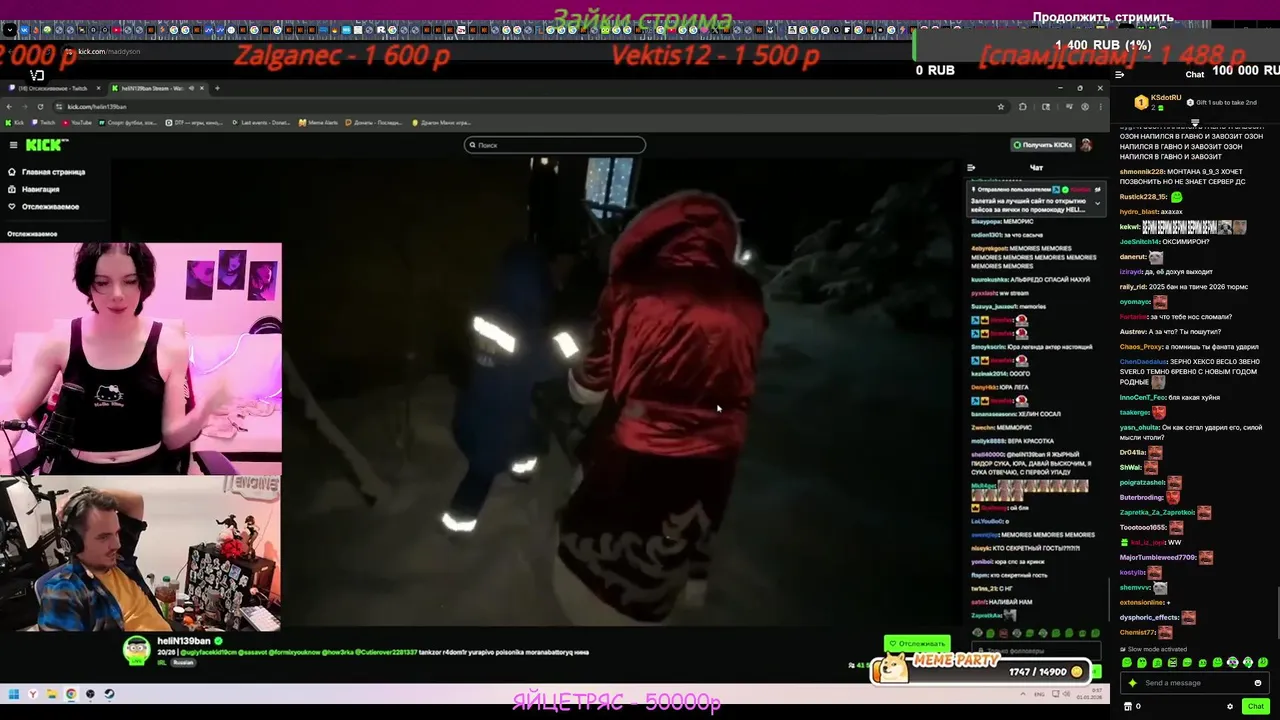The image size is (1280, 720).
Task: Open the YouTube bookmark
Action: coord(76,122)
